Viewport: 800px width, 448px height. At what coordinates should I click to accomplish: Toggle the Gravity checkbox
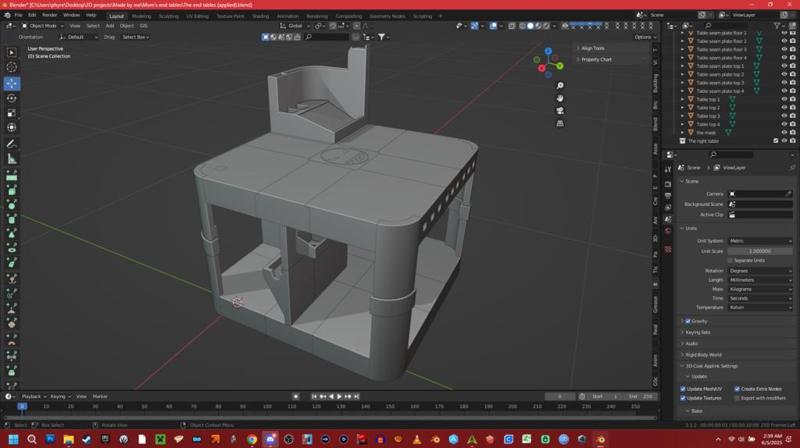point(688,321)
